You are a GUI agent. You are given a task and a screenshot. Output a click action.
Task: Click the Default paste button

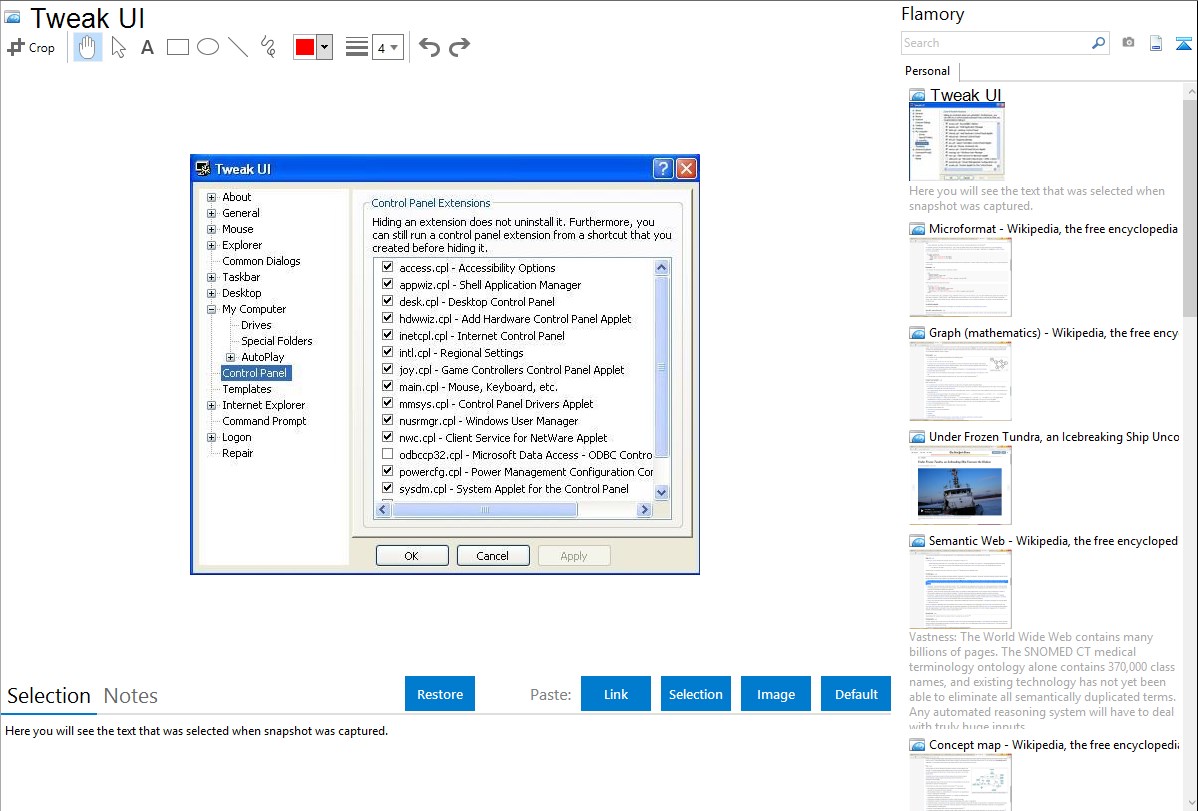pos(856,694)
